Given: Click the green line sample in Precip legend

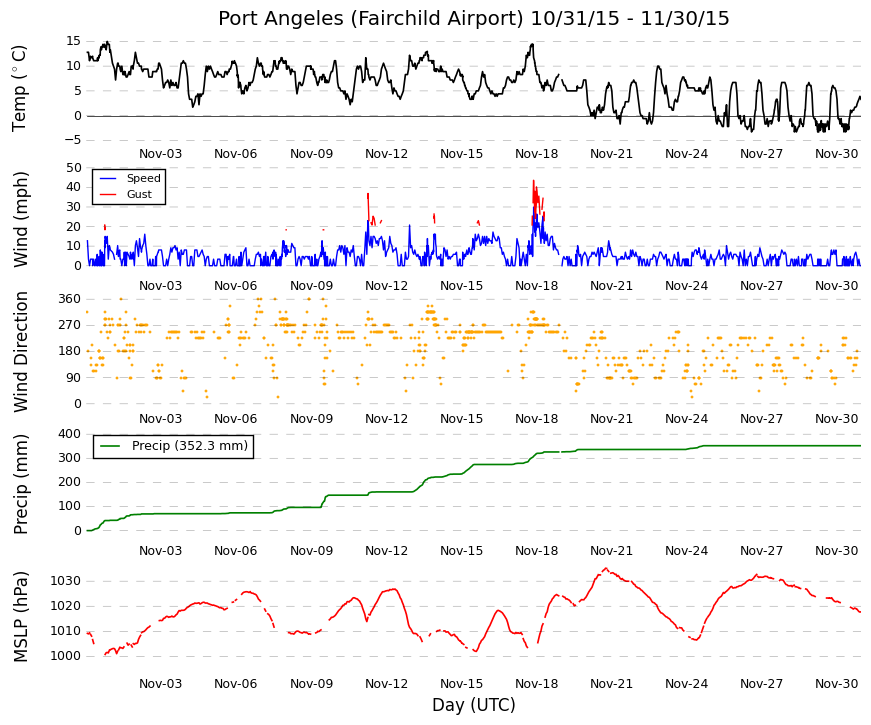Looking at the screenshot, I should point(110,446).
